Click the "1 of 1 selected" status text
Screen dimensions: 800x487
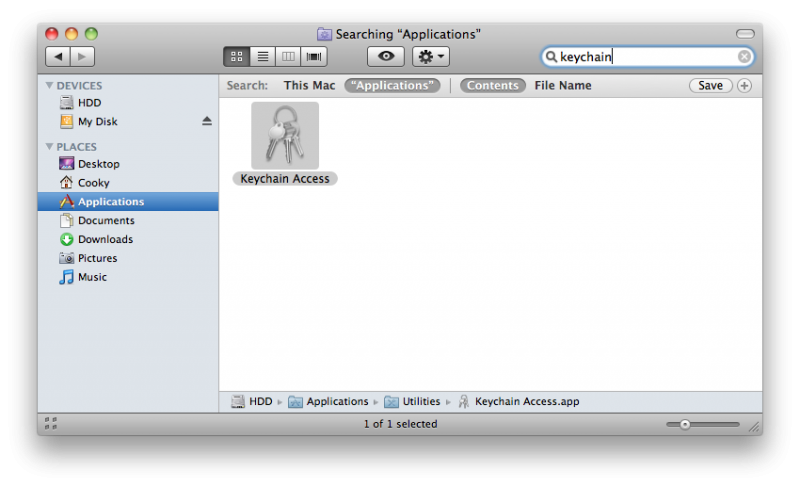coord(401,424)
